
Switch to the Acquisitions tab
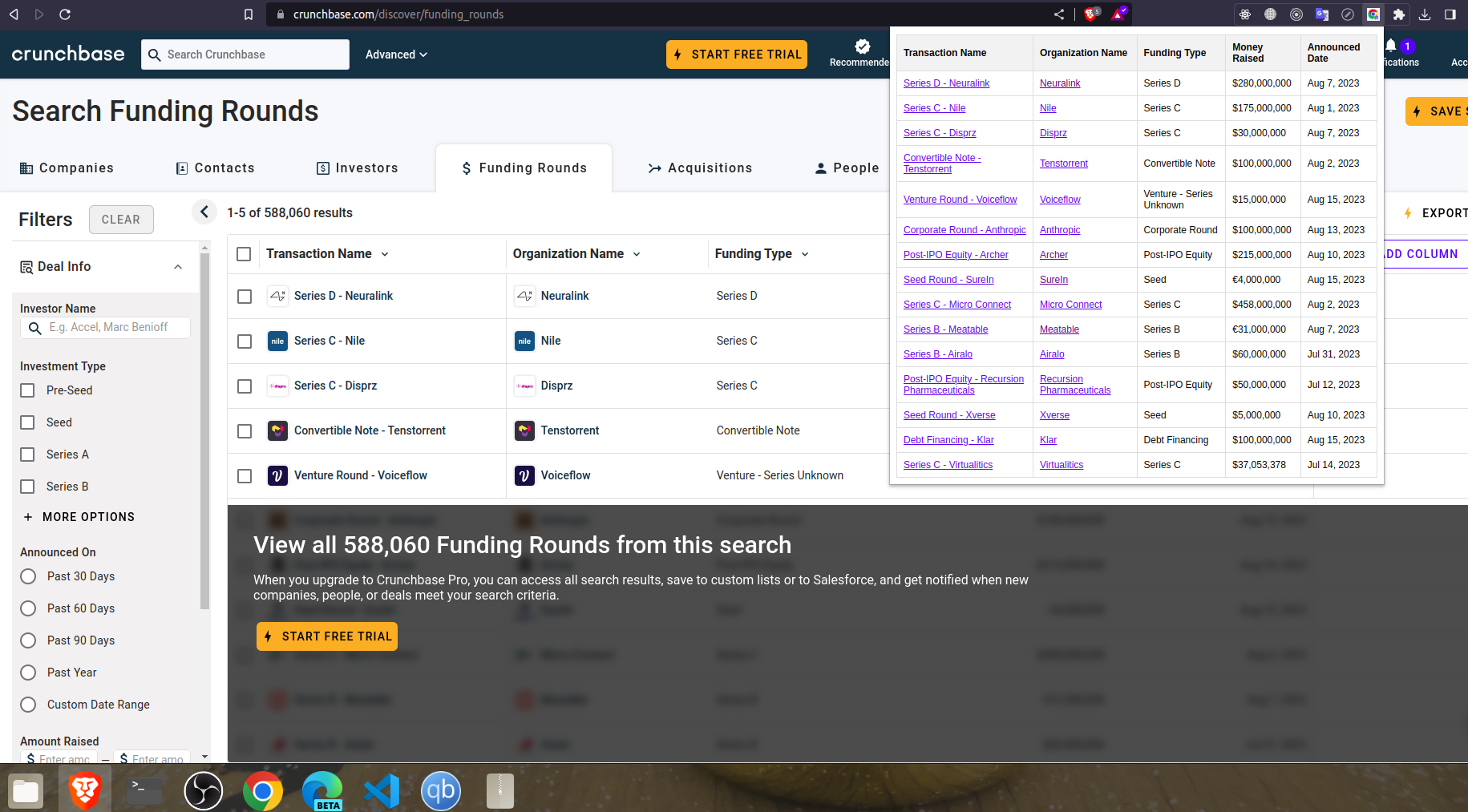click(701, 168)
